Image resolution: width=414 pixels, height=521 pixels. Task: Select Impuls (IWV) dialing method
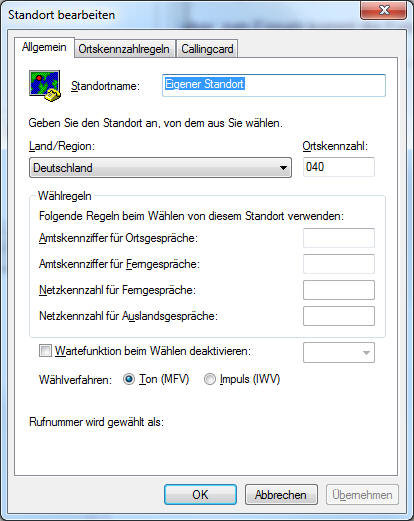pyautogui.click(x=209, y=379)
